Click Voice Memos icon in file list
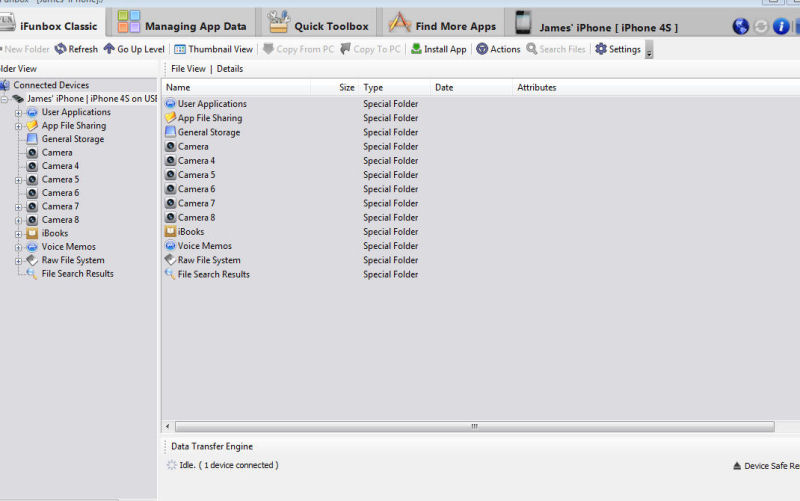Viewport: 800px width, 501px height. pyautogui.click(x=170, y=245)
